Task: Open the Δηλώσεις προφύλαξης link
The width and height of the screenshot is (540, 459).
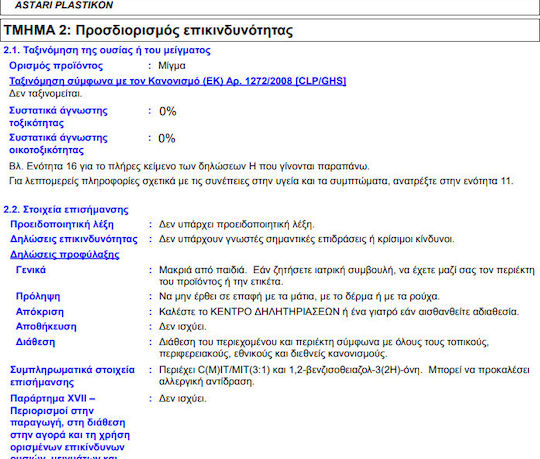Action: pyautogui.click(x=65, y=254)
